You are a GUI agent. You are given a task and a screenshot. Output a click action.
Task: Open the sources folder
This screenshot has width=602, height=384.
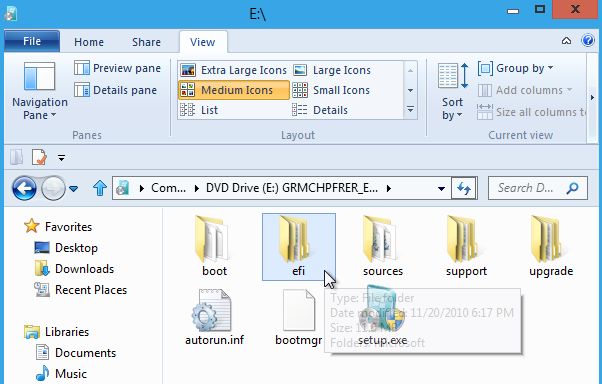[383, 247]
